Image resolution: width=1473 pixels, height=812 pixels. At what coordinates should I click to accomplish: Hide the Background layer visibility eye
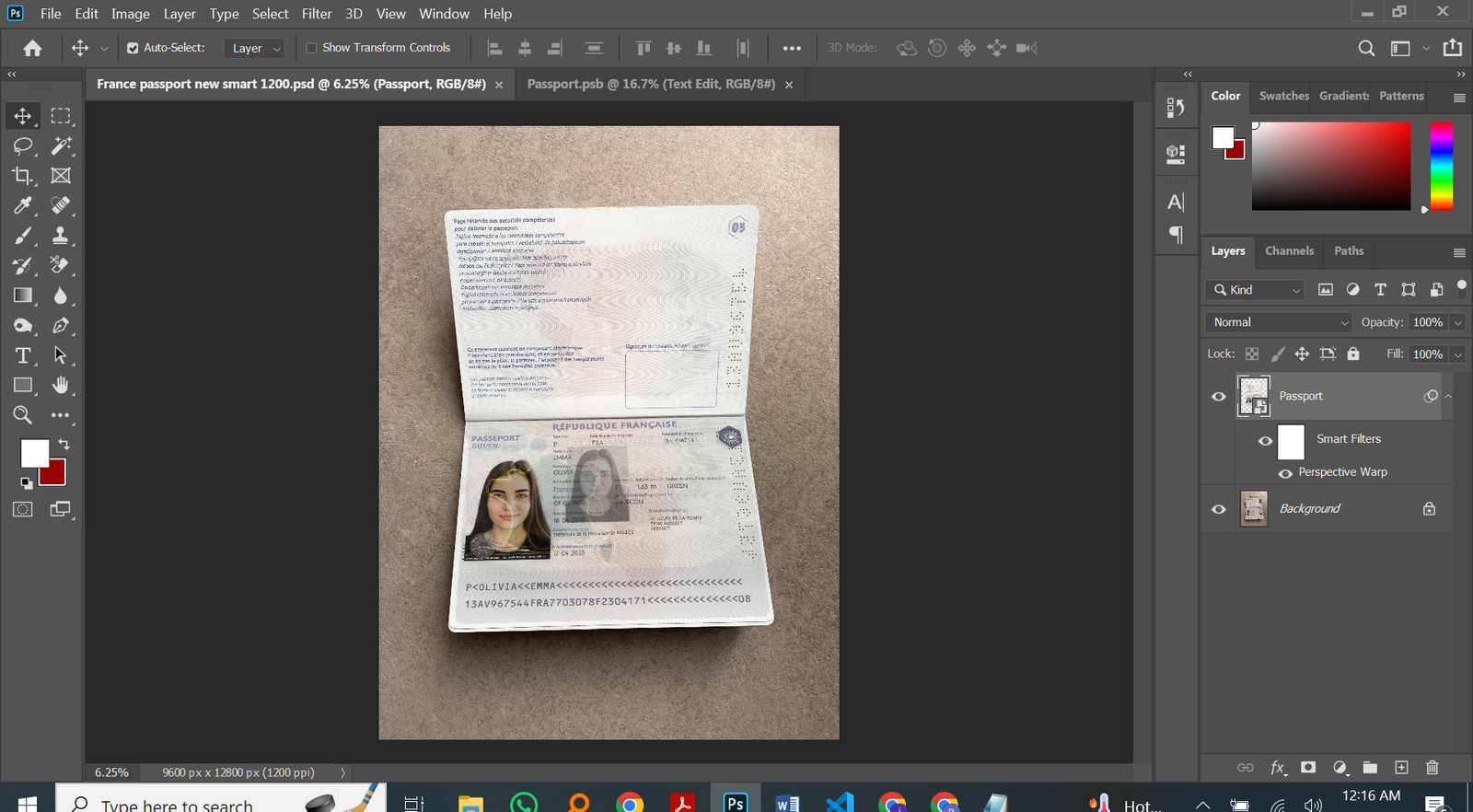point(1219,509)
